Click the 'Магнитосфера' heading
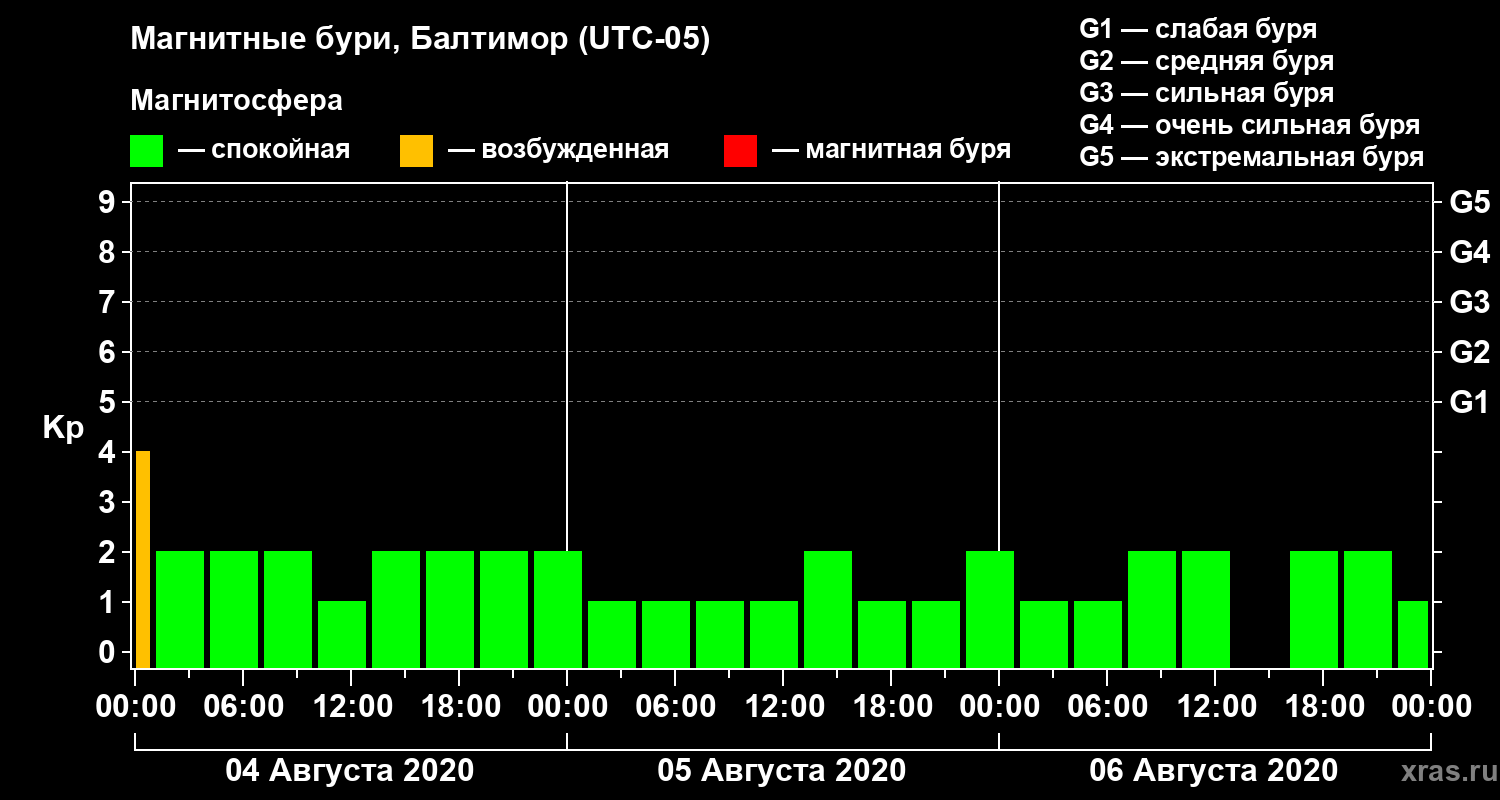The width and height of the screenshot is (1500, 800). click(x=236, y=101)
